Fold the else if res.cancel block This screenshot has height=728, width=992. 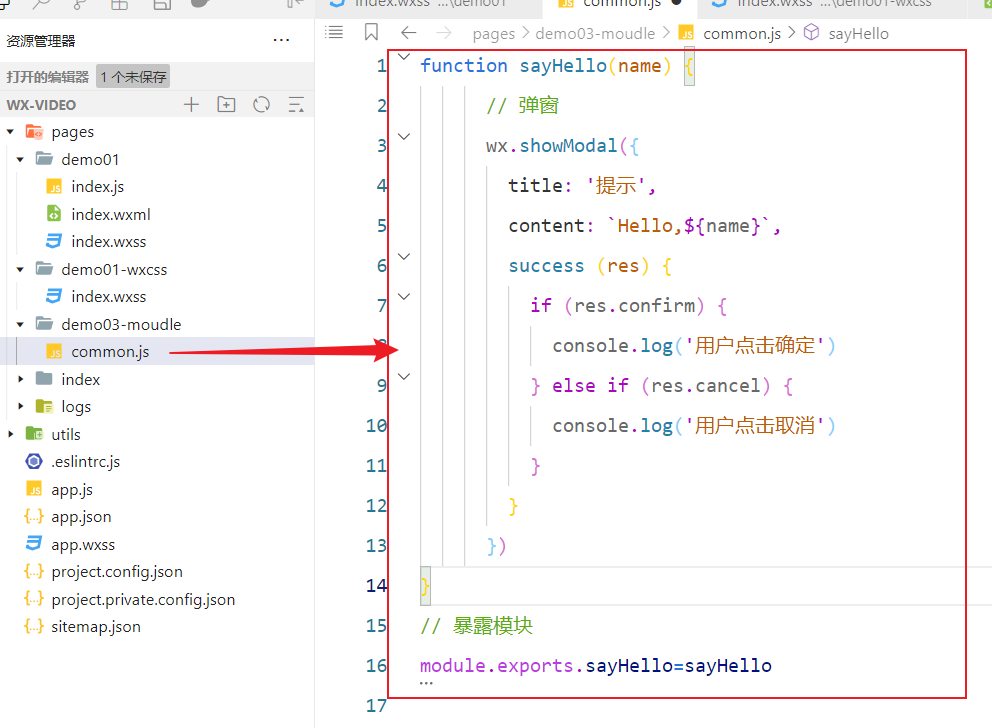[x=404, y=377]
